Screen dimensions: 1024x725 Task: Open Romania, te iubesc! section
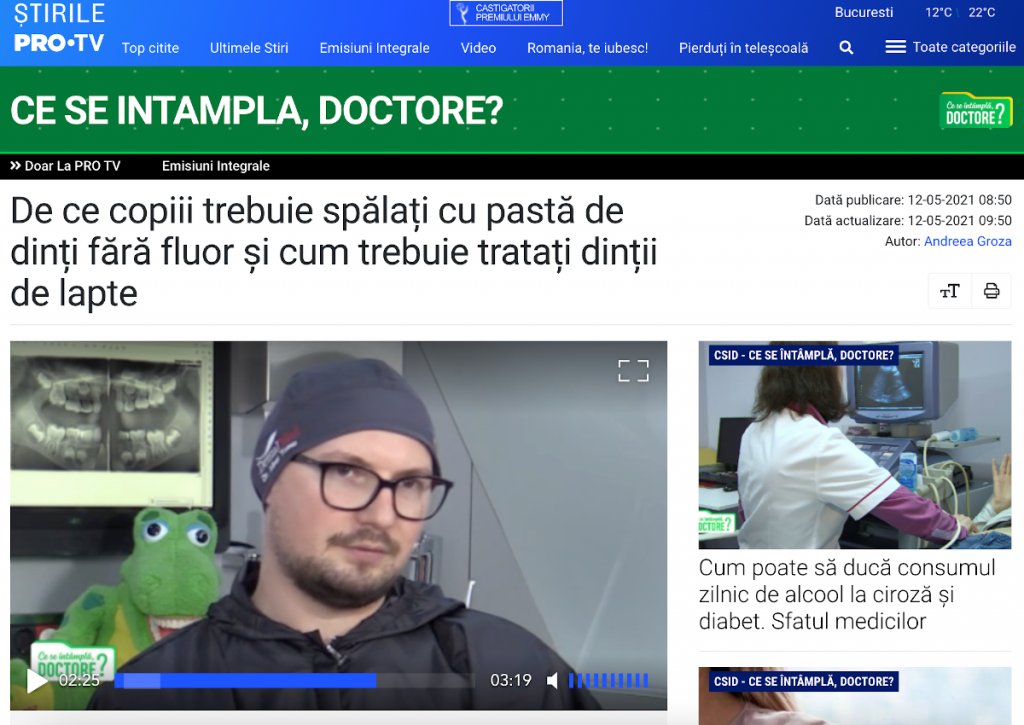coord(587,48)
